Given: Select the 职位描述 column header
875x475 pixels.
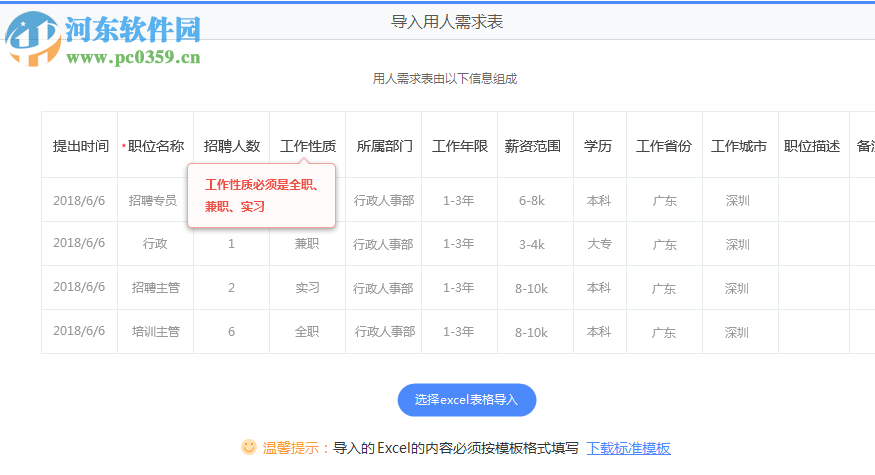Looking at the screenshot, I should pos(811,146).
